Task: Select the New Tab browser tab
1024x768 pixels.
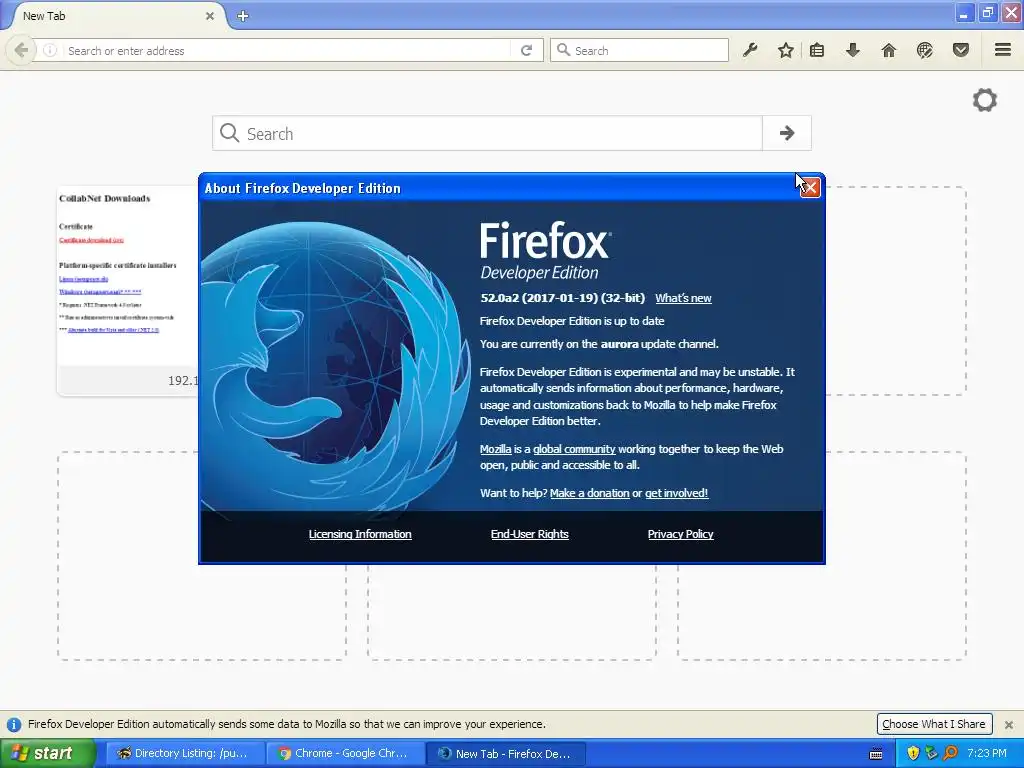Action: pos(118,16)
